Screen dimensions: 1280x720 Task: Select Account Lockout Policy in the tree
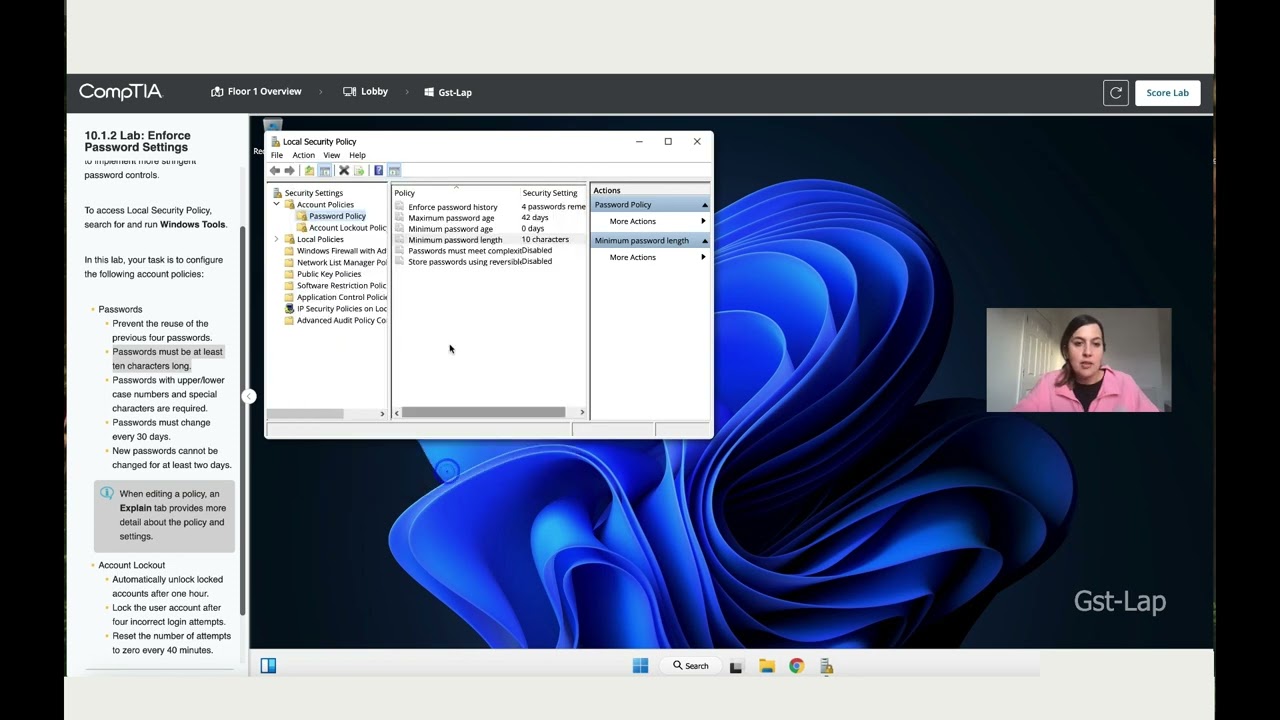347,228
